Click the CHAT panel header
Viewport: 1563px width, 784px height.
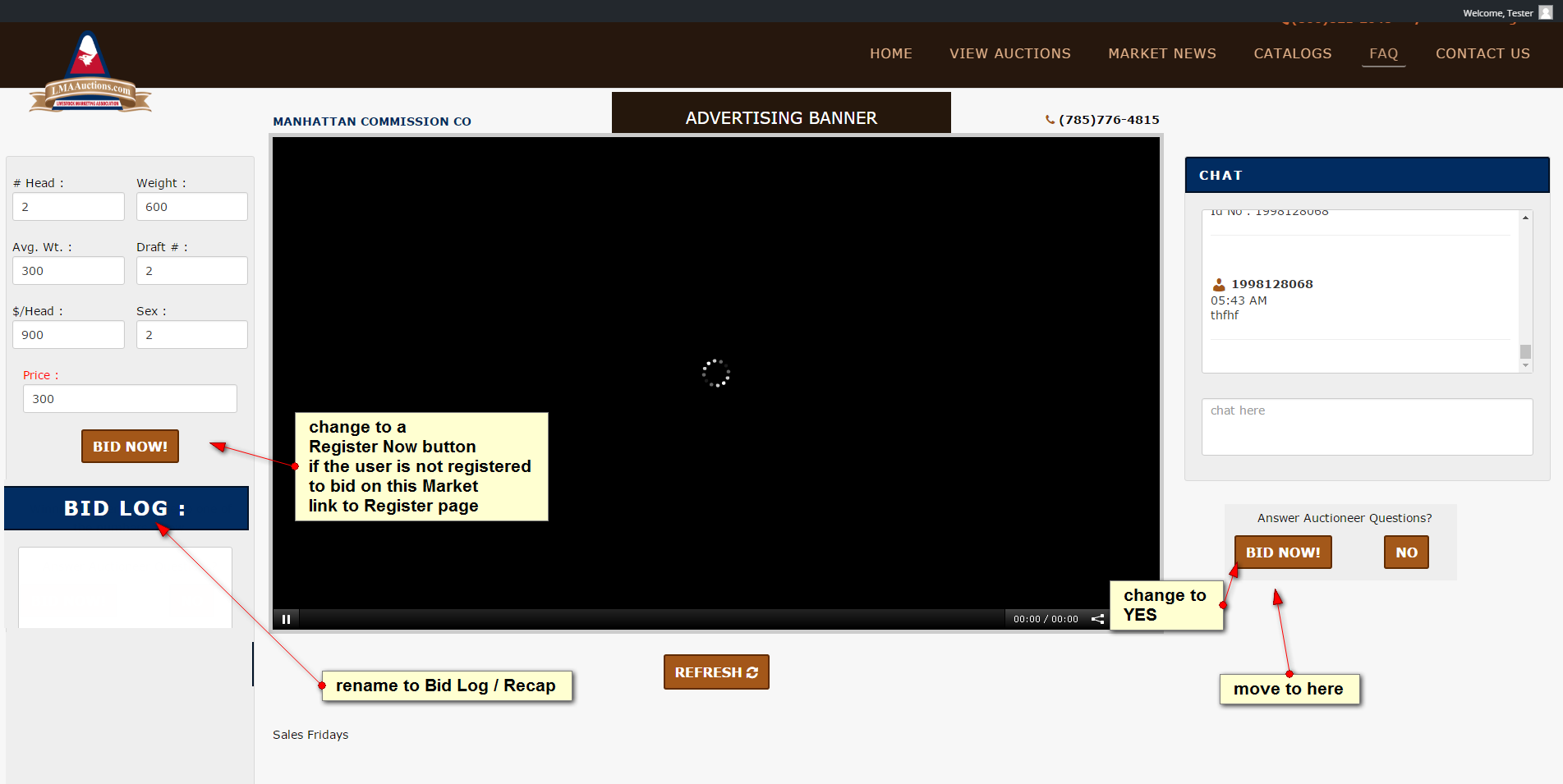click(x=1367, y=175)
